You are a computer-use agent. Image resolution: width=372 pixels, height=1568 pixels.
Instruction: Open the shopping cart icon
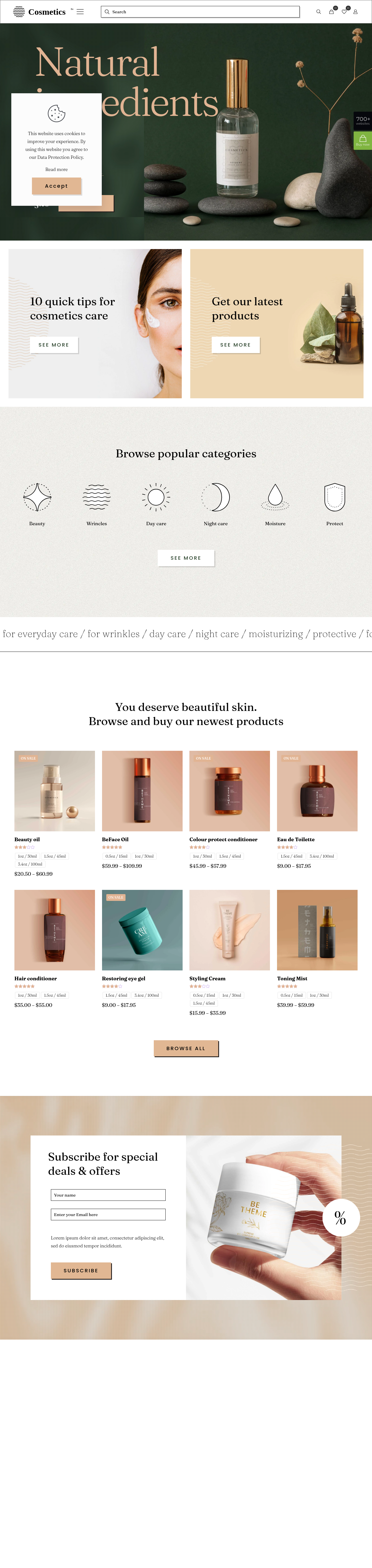[x=331, y=12]
